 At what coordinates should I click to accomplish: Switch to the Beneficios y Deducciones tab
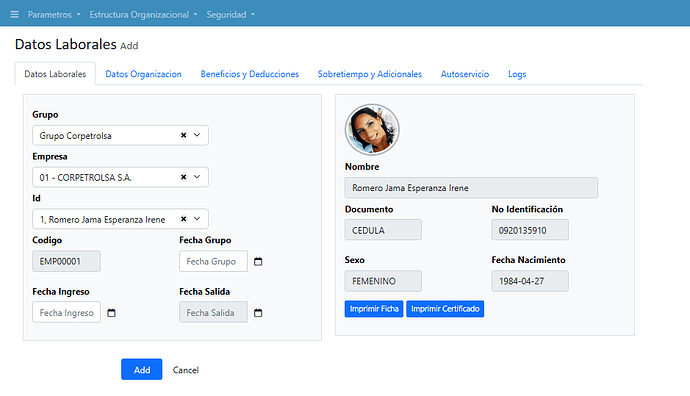pyautogui.click(x=250, y=74)
